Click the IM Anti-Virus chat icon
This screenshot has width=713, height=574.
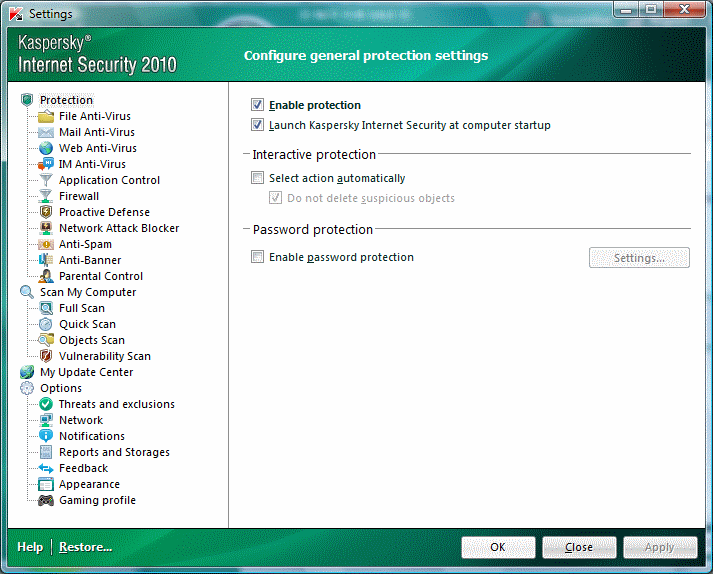(x=45, y=164)
